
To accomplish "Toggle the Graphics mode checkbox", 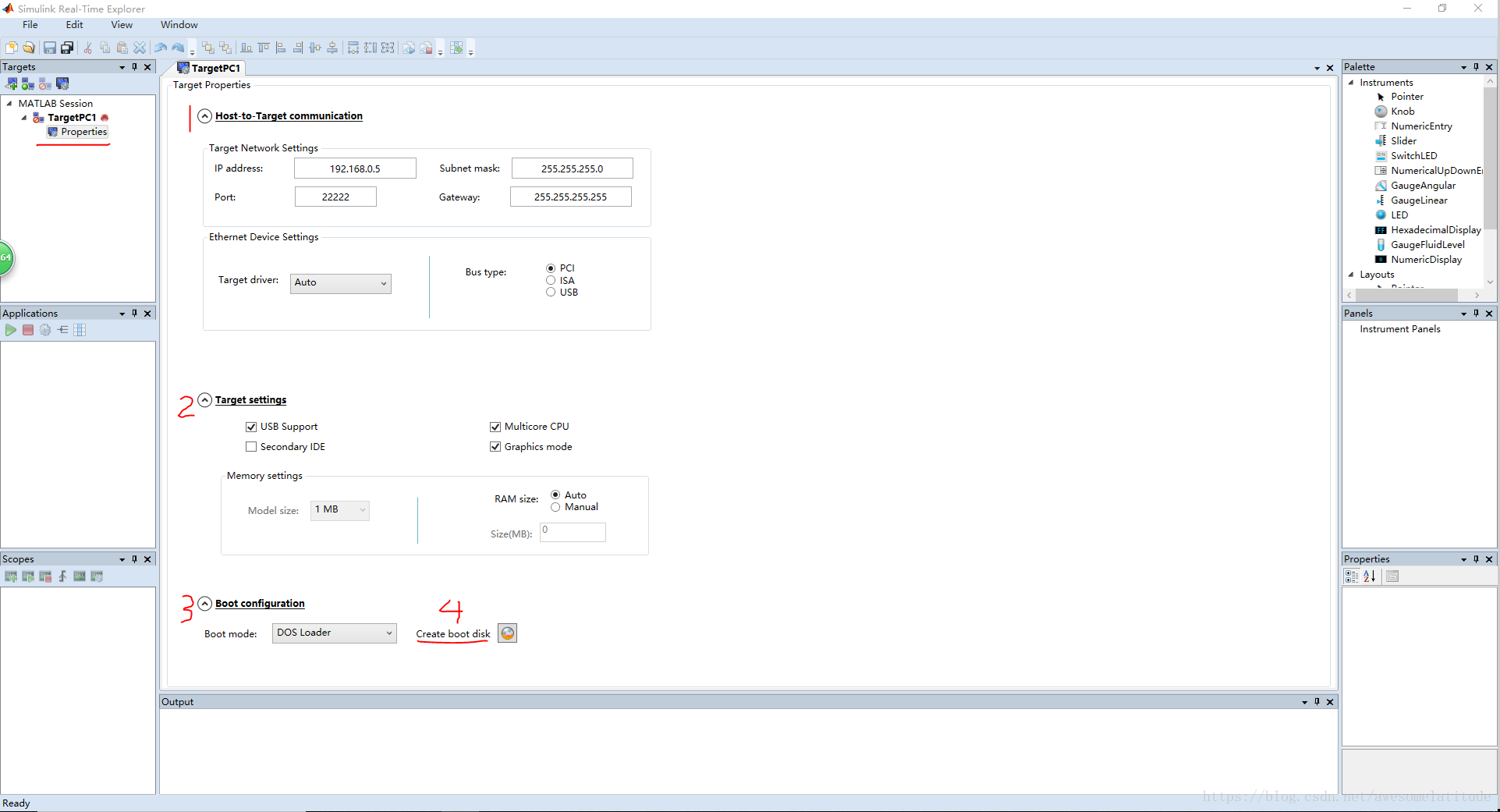I will click(x=495, y=447).
